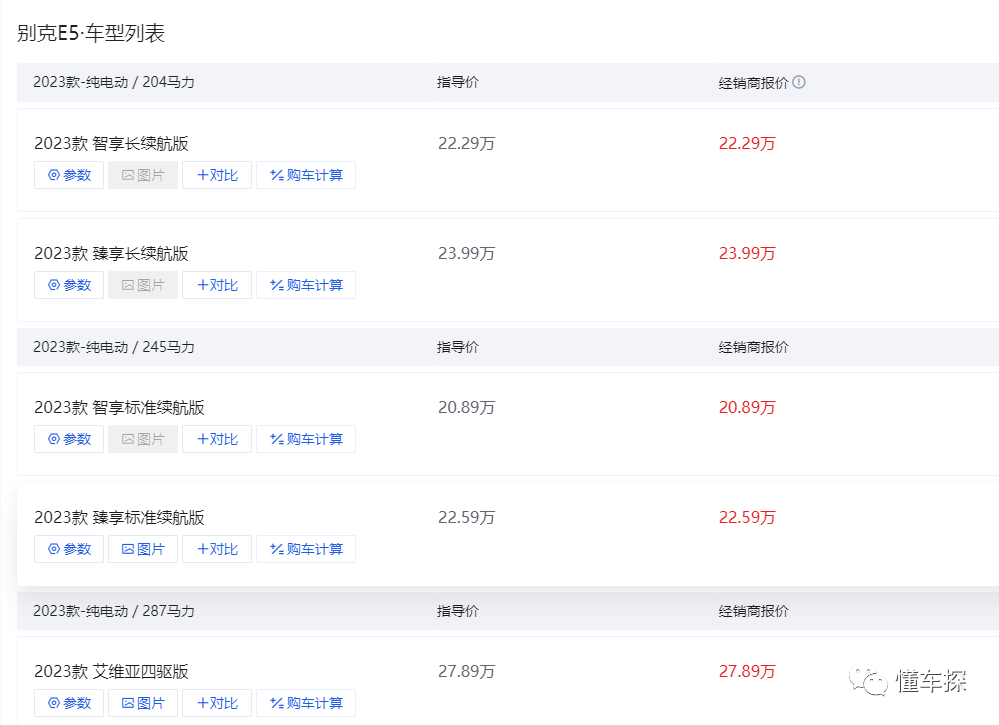
Task: Click guide price 22.59万 in gray
Action: pos(466,517)
